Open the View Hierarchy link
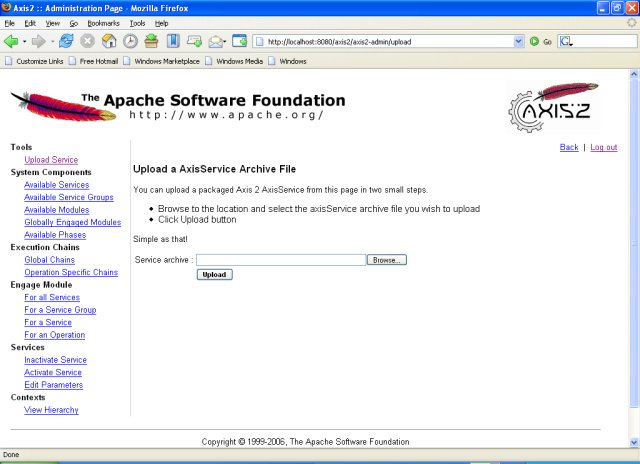 pos(51,410)
